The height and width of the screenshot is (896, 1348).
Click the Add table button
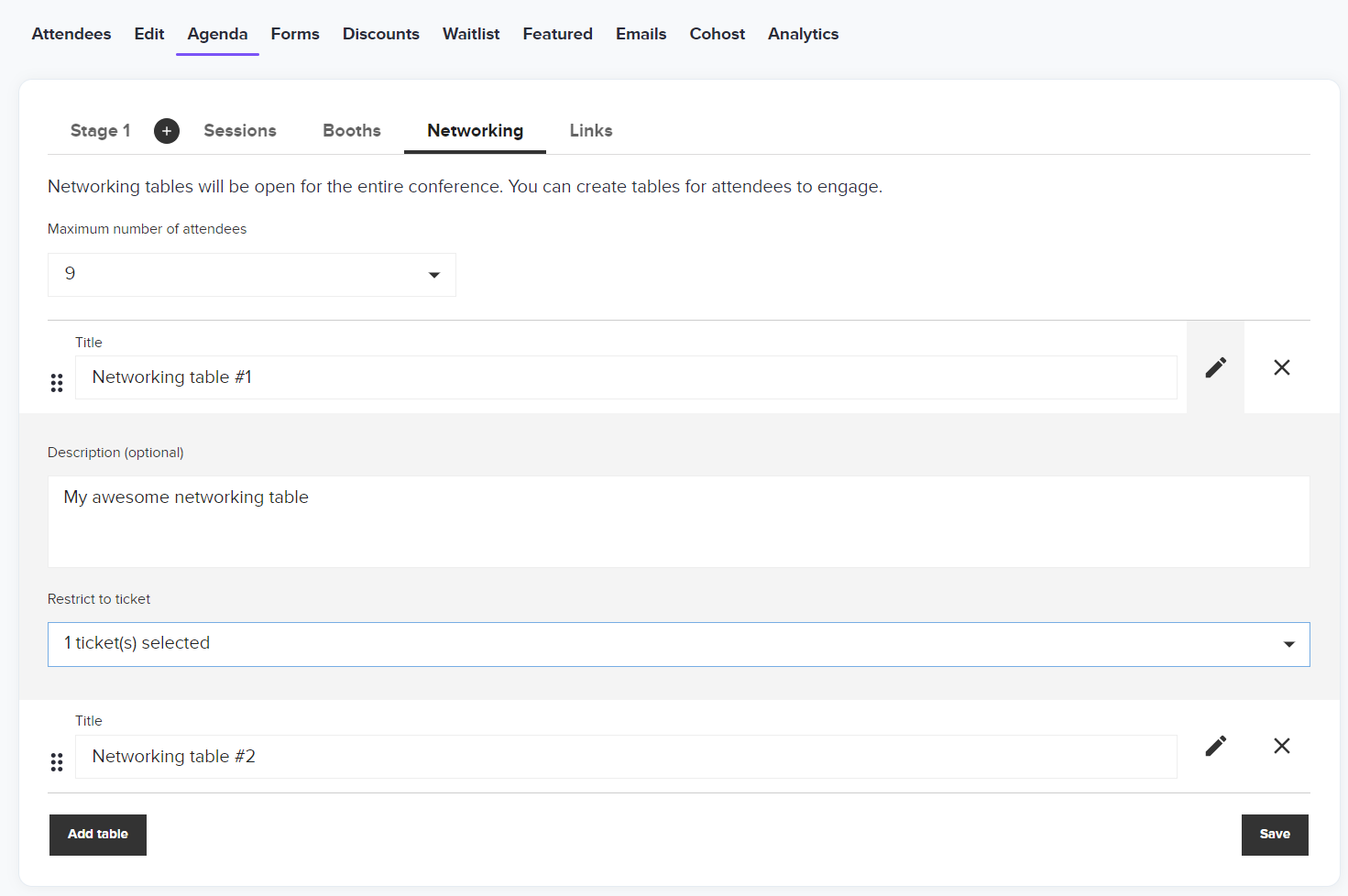coord(98,835)
